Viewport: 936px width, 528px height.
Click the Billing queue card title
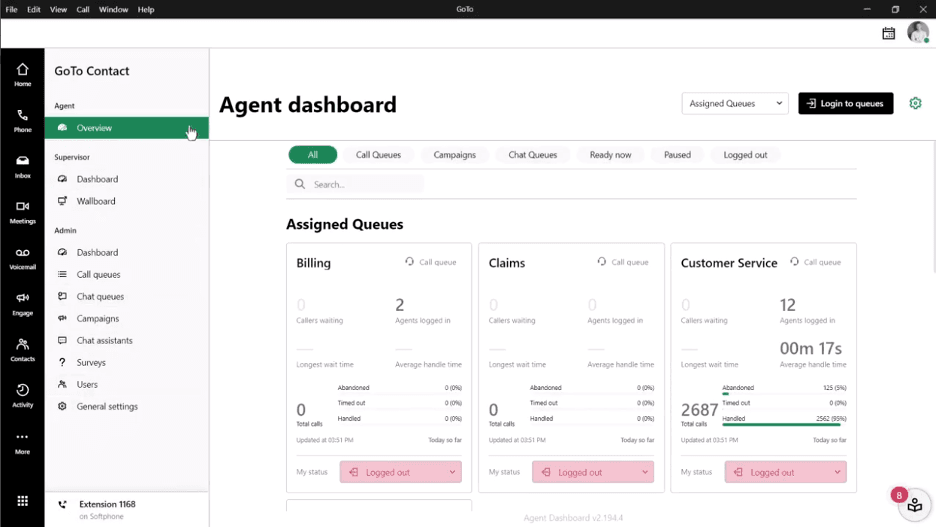313,263
